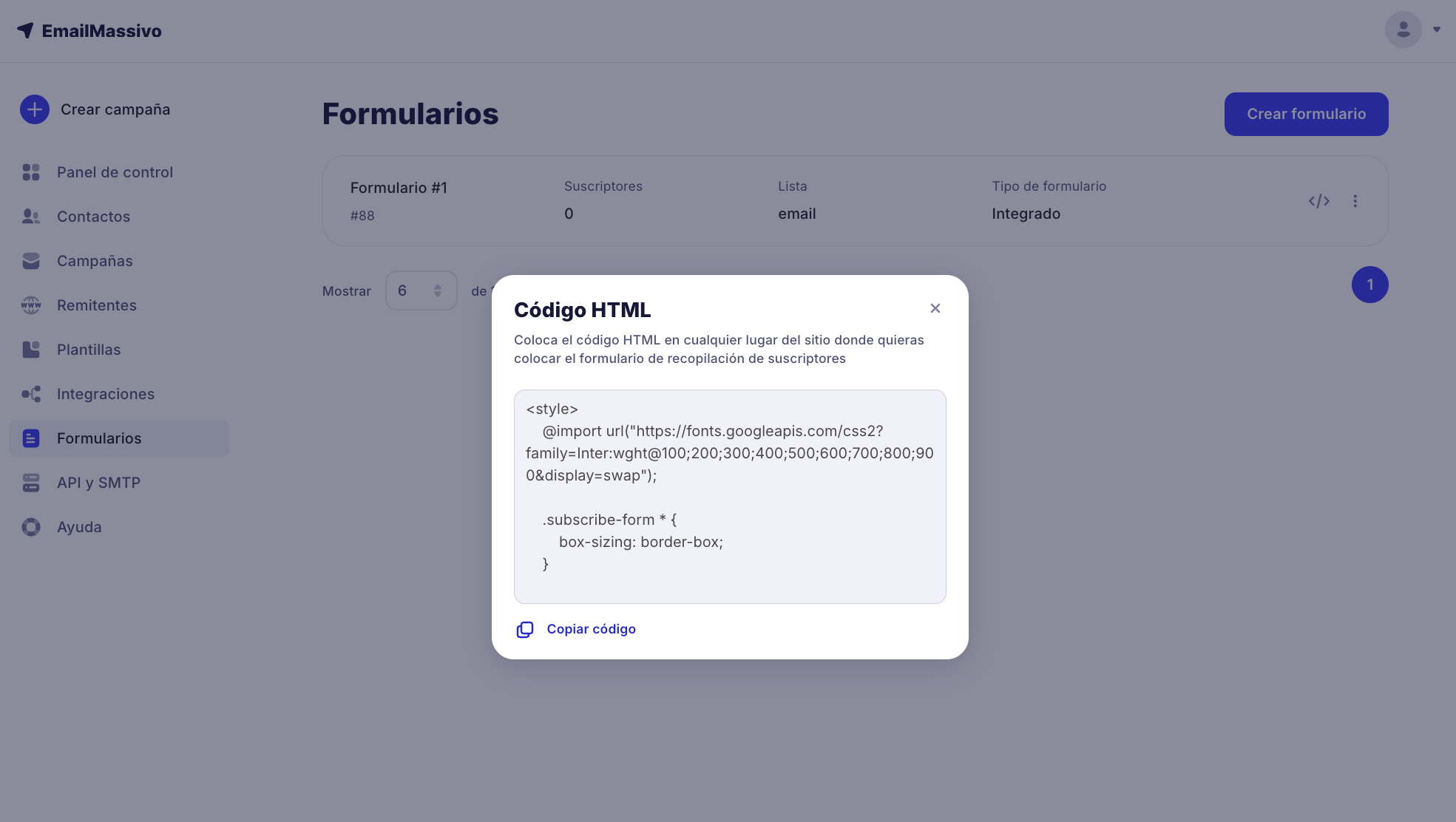
Task: Click the Integraciones sidebar icon
Action: (31, 394)
